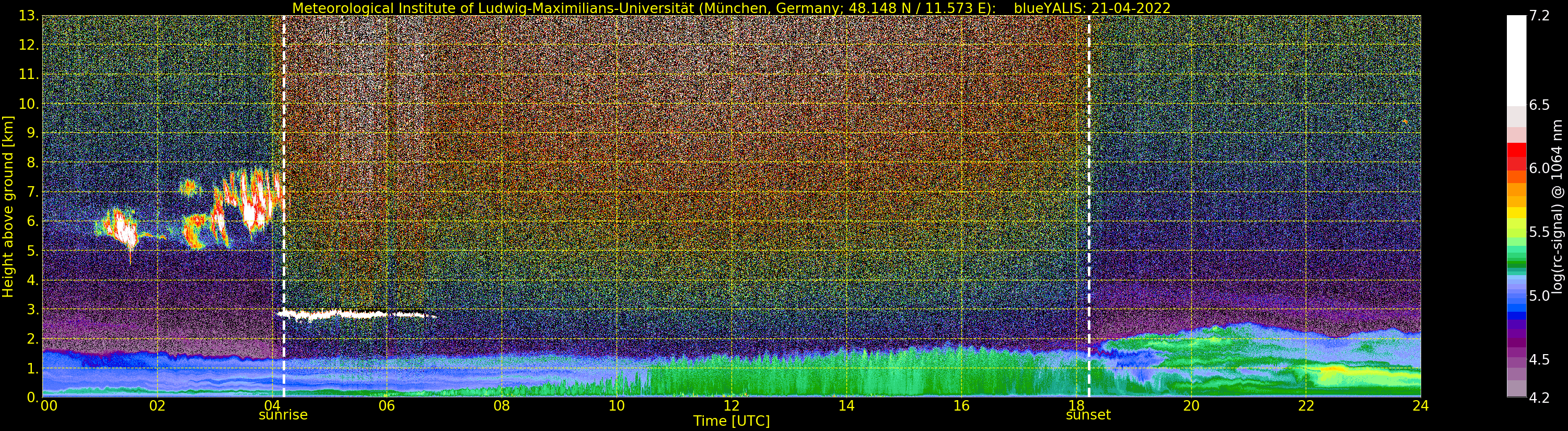Click the '11.' tick on the height axis

[29, 74]
